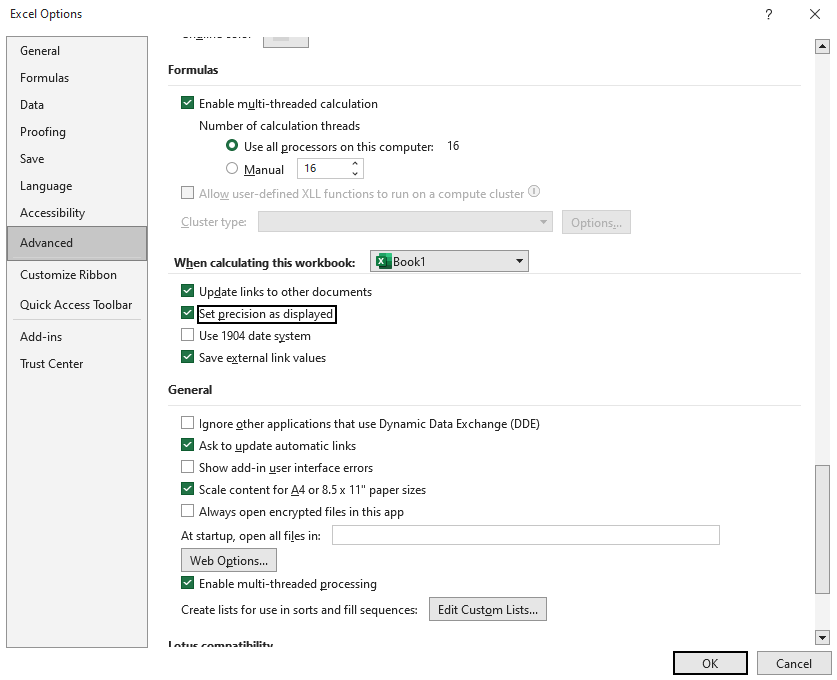Click the Excel icon in workbook dropdown
837x680 pixels.
click(382, 262)
